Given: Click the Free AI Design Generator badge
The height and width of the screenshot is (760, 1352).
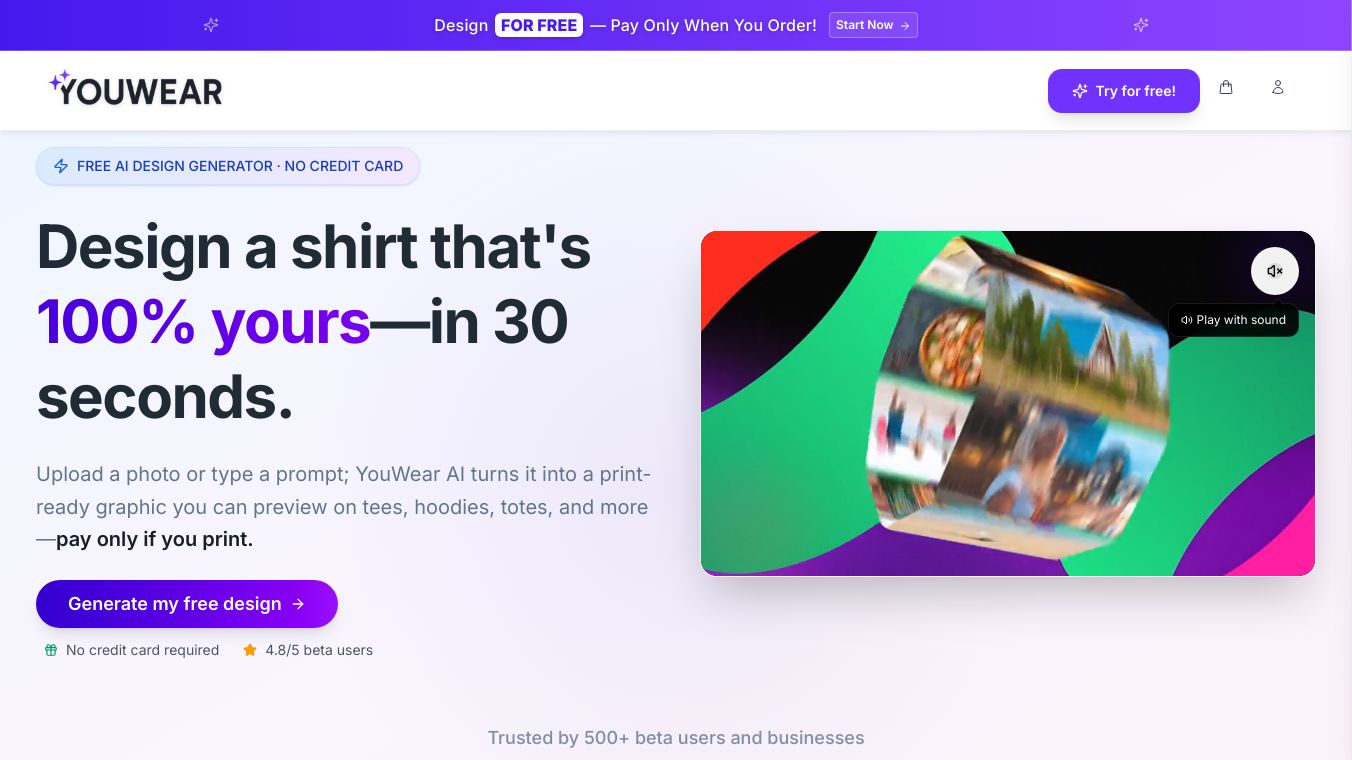Looking at the screenshot, I should click(x=228, y=166).
